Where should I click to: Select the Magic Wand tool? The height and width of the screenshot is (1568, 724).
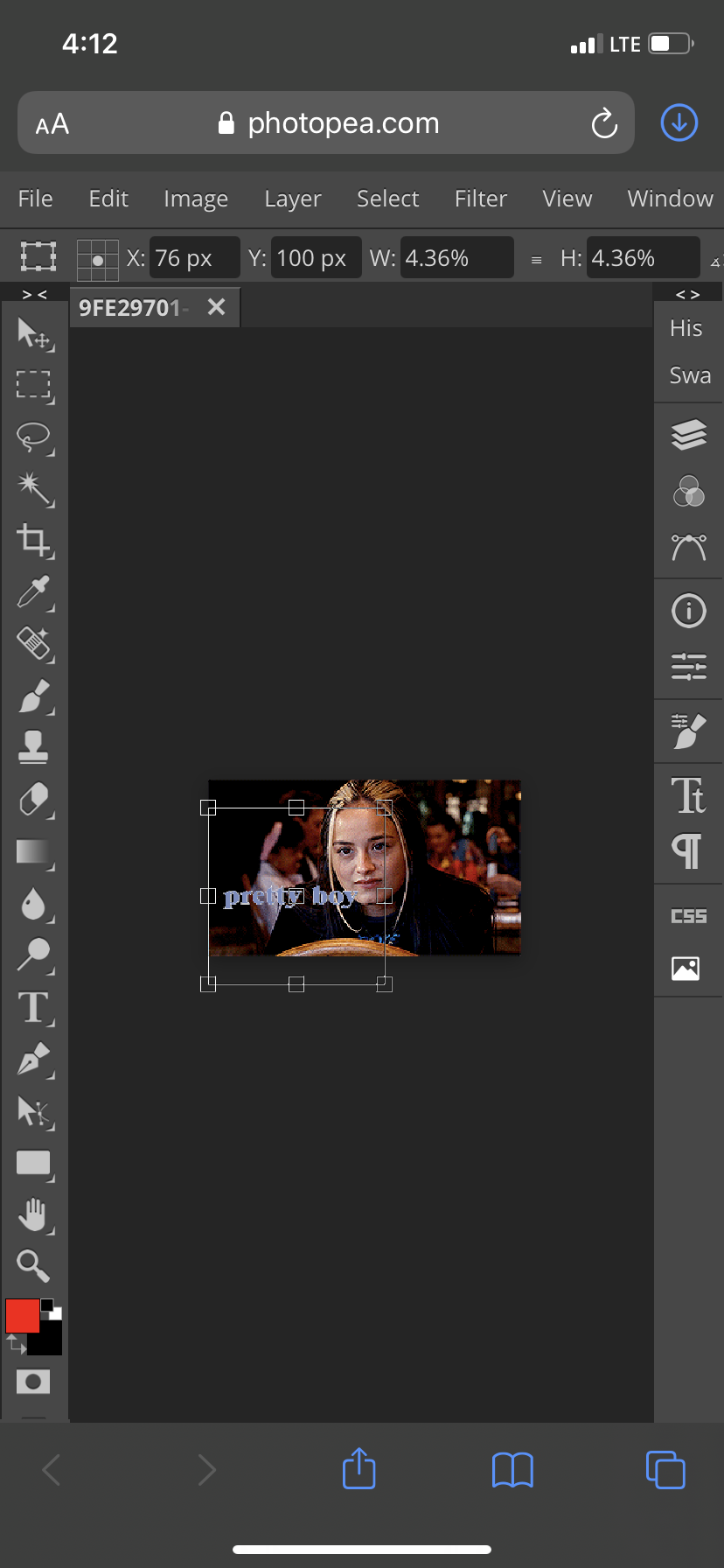pos(34,488)
